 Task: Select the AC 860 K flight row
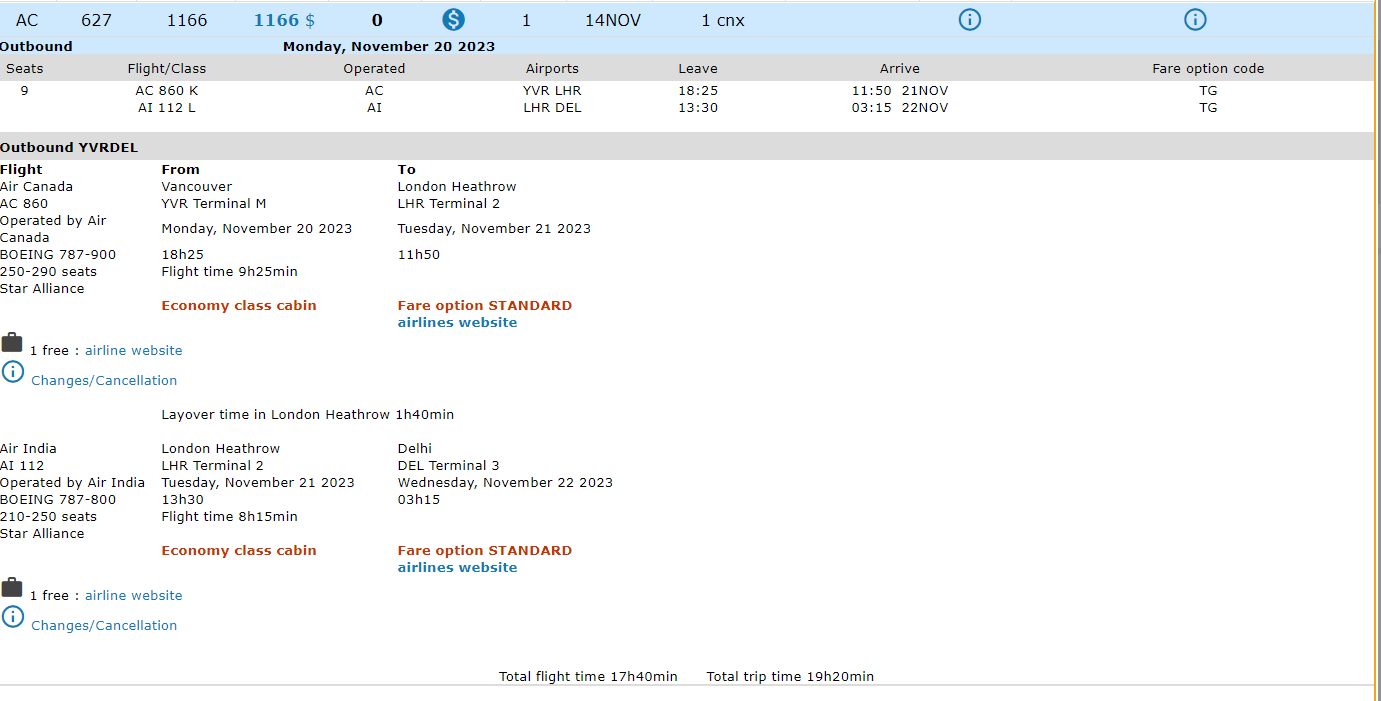pos(166,91)
